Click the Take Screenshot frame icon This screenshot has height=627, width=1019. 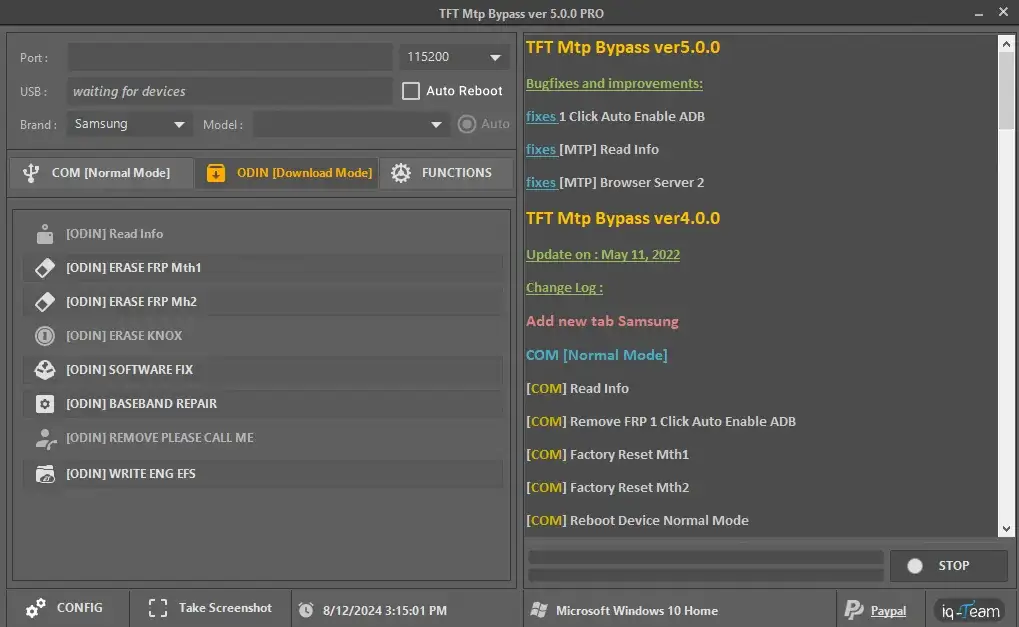coord(158,608)
